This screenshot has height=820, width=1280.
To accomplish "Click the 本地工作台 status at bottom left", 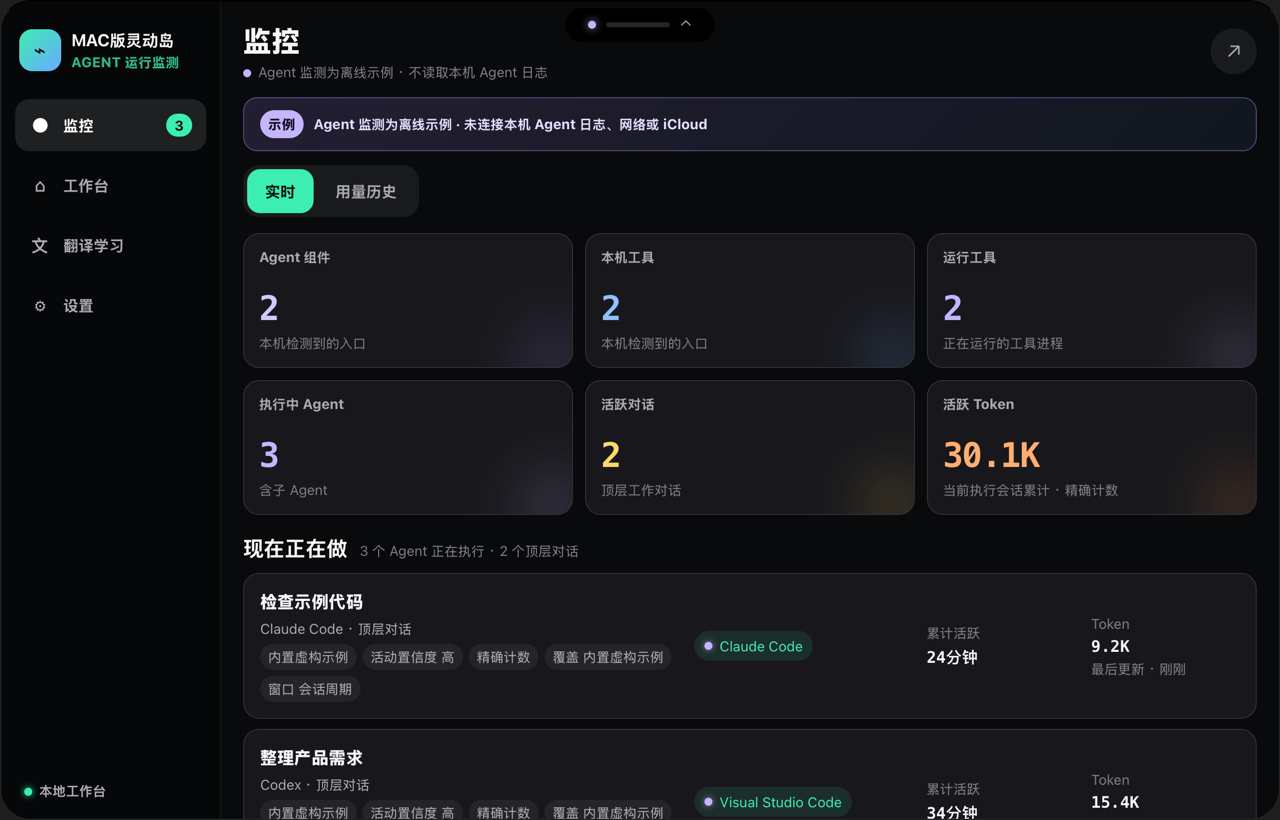I will pos(65,791).
